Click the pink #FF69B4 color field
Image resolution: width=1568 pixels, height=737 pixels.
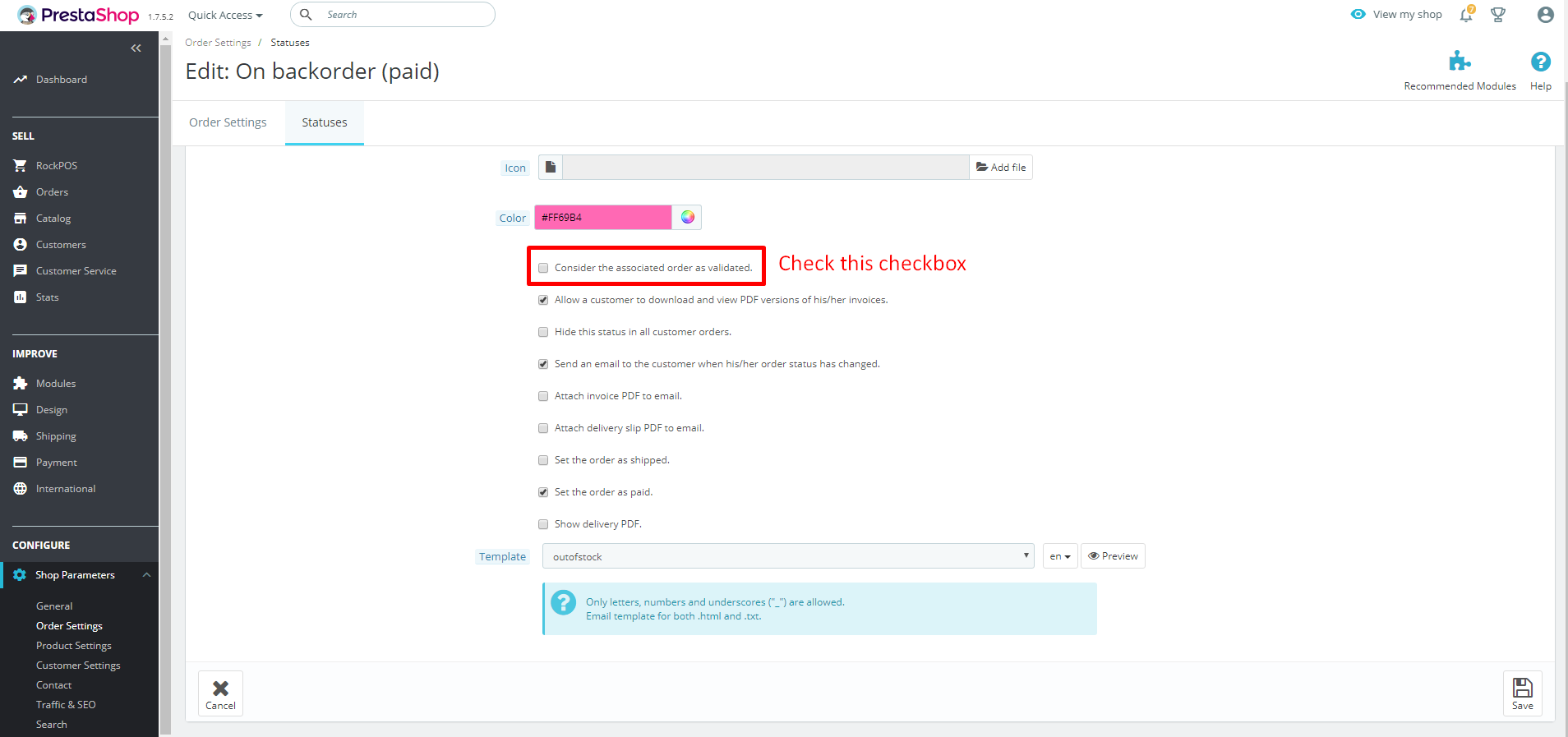603,218
